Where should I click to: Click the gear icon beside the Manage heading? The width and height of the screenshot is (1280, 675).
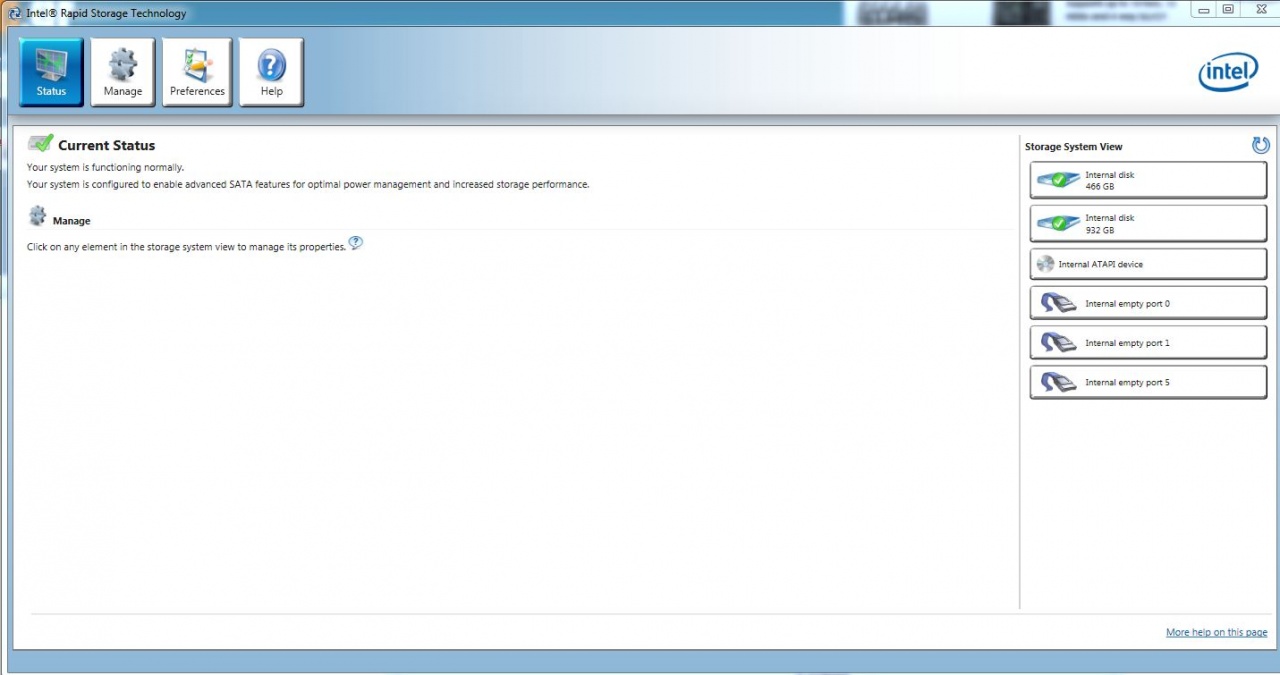(38, 216)
